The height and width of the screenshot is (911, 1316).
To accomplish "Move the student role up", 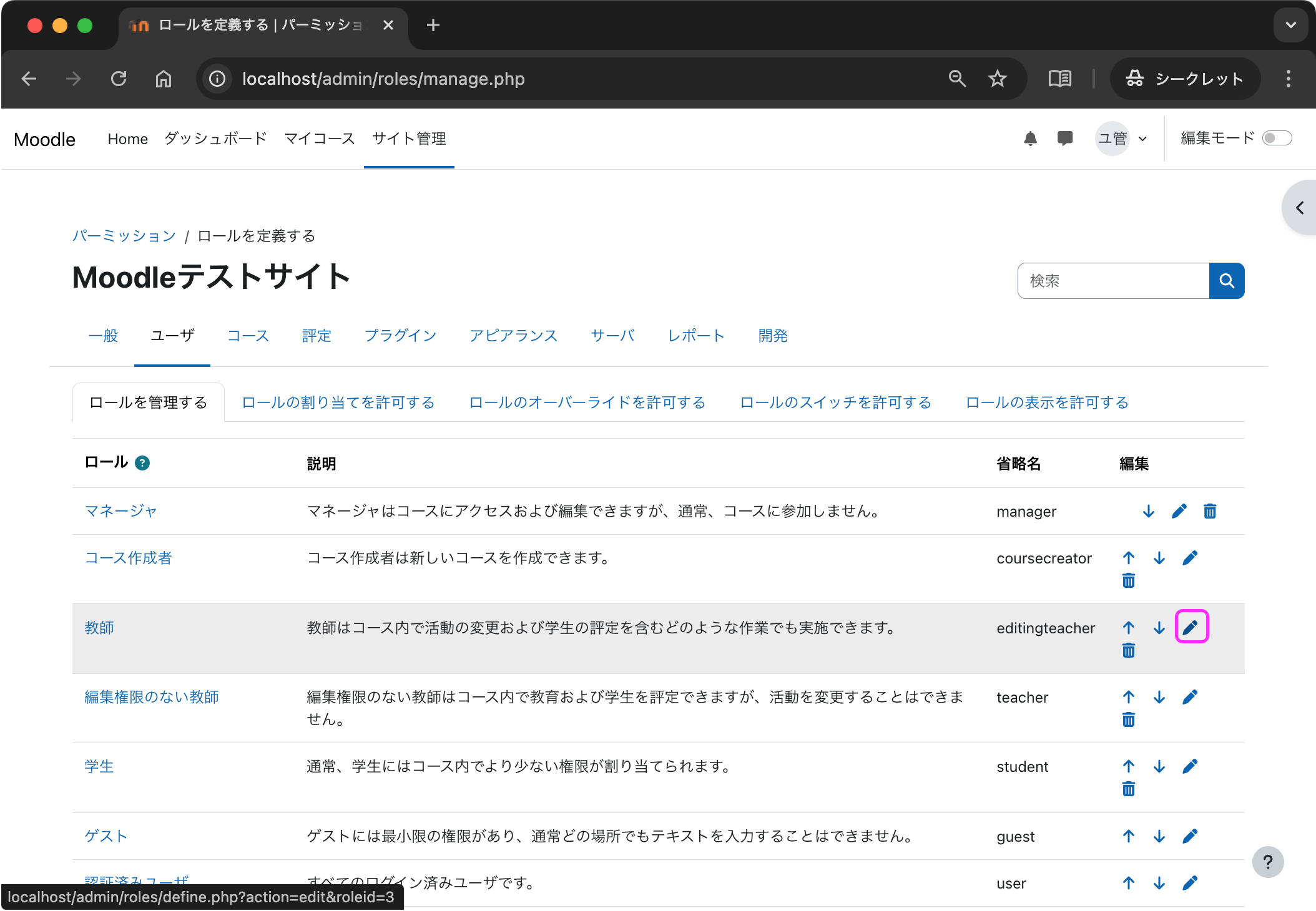I will (x=1128, y=766).
